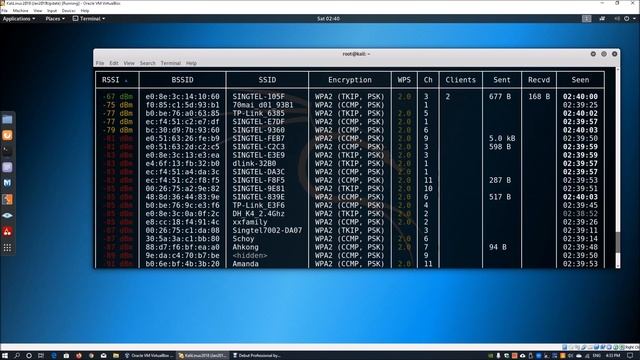Screen dimensions: 640x360
Task: Switch to Debut Professional taskbar button
Action: coord(257,356)
